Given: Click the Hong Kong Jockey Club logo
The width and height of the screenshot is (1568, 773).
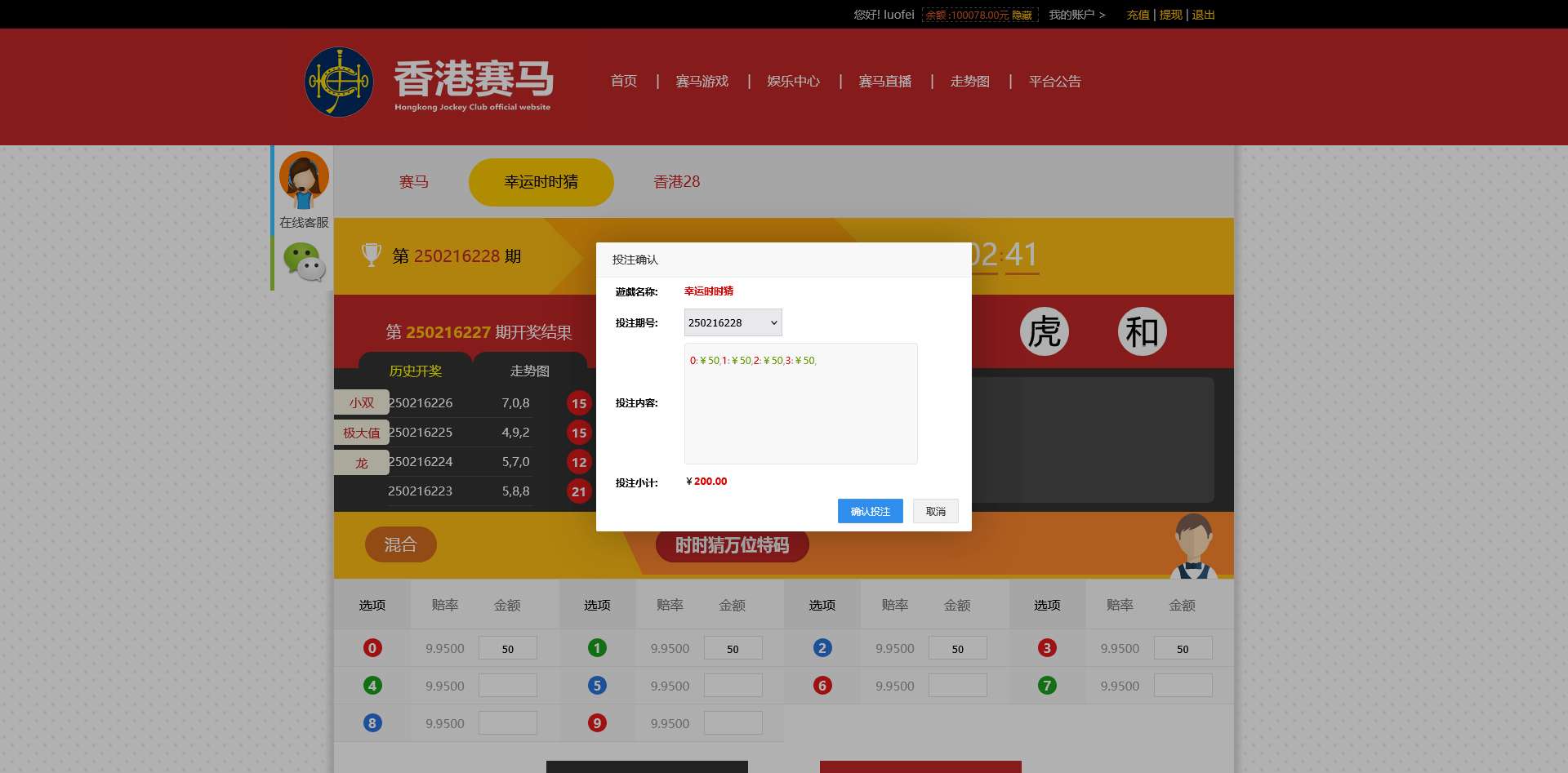Looking at the screenshot, I should tap(339, 82).
